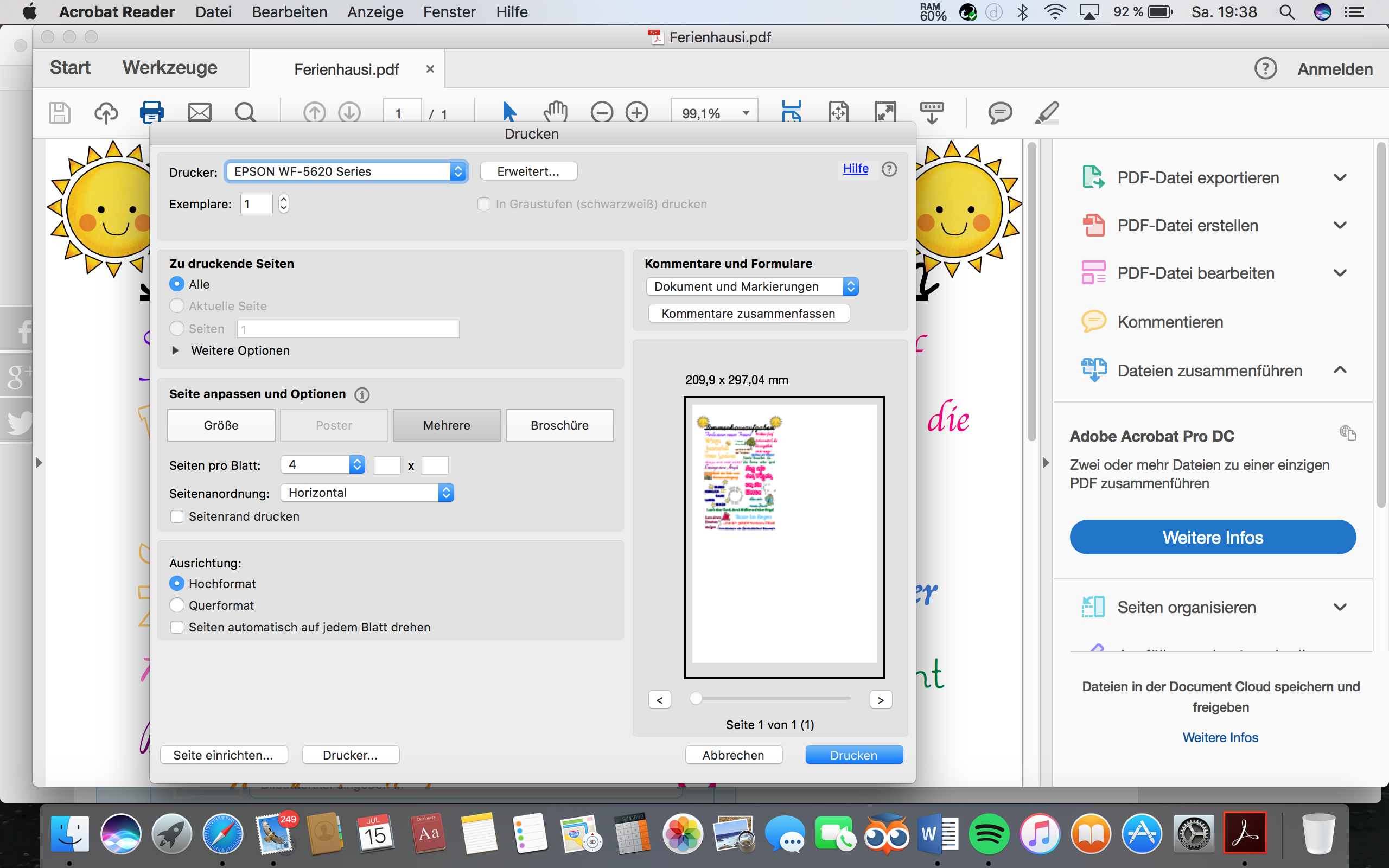Screen dimensions: 1389x868
Task: Select the hand pan tool
Action: tap(555, 112)
